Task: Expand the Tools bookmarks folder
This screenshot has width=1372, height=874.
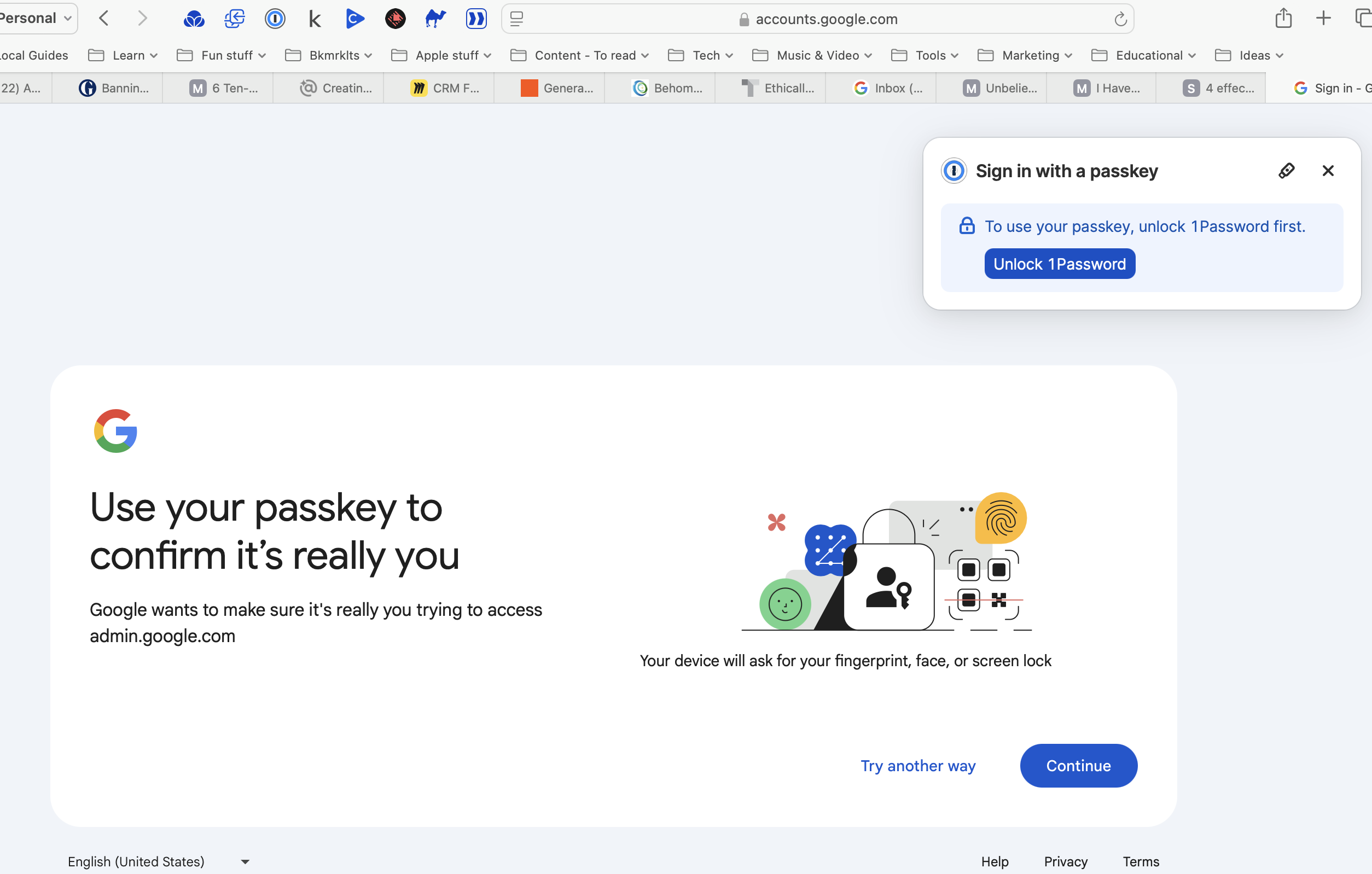Action: (x=925, y=55)
